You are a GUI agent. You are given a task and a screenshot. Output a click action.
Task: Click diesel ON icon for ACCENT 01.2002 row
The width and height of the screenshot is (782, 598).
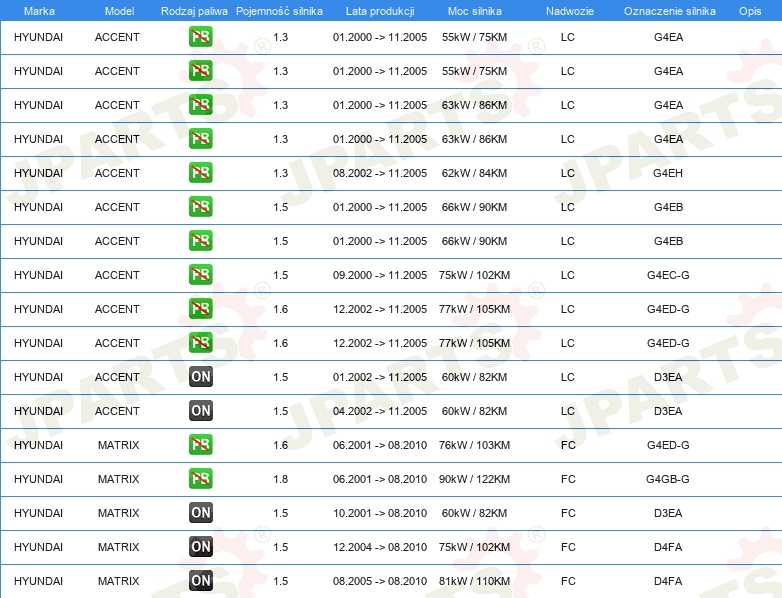click(200, 377)
